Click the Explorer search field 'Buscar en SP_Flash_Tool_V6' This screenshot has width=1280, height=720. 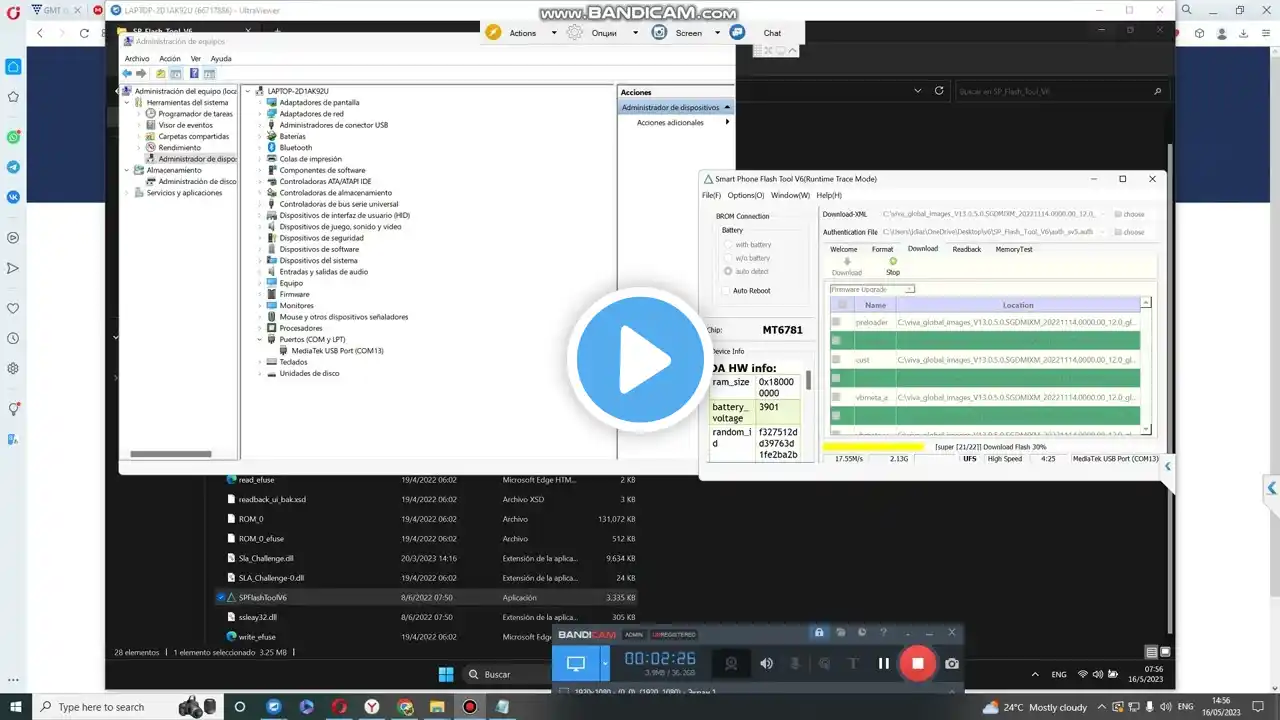[x=1062, y=91]
